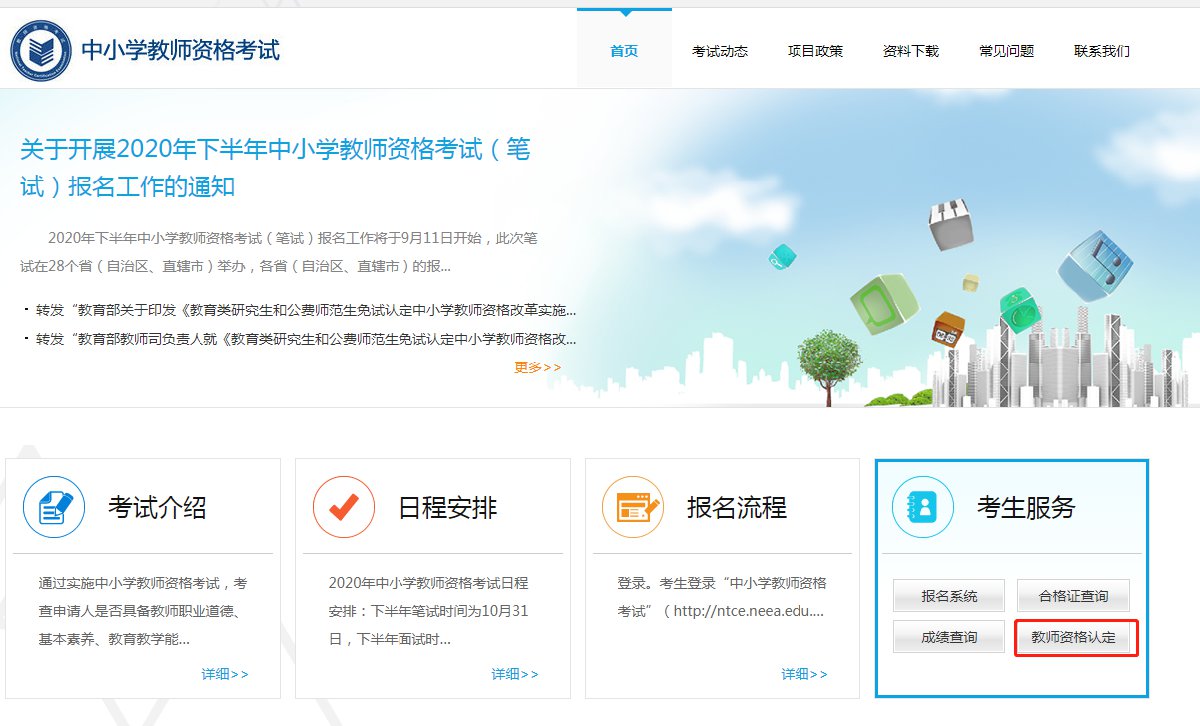
Task: Open 详细>> under 日程安排
Action: coord(515,674)
